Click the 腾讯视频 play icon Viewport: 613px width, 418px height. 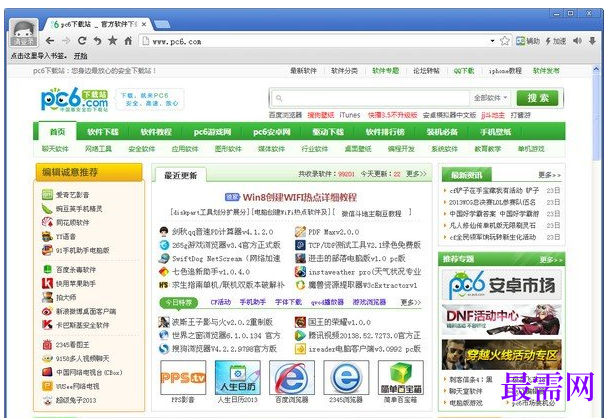tap(300, 335)
